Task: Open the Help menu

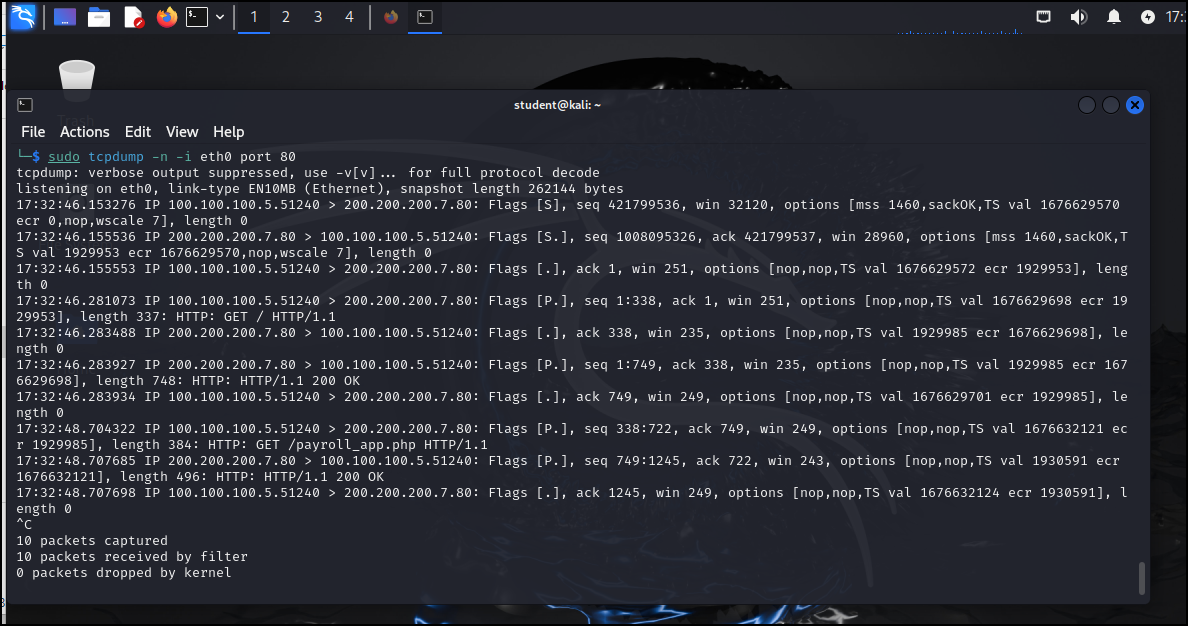Action: coord(228,132)
